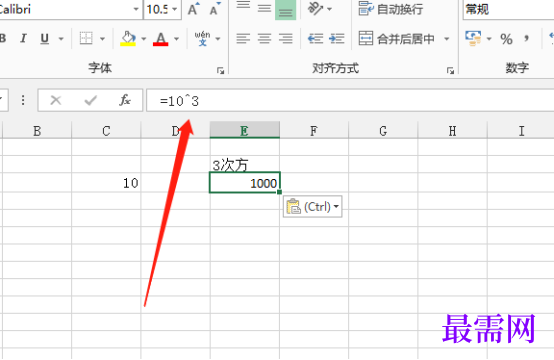Click the fx insert function button
The image size is (554, 360).
pos(125,100)
